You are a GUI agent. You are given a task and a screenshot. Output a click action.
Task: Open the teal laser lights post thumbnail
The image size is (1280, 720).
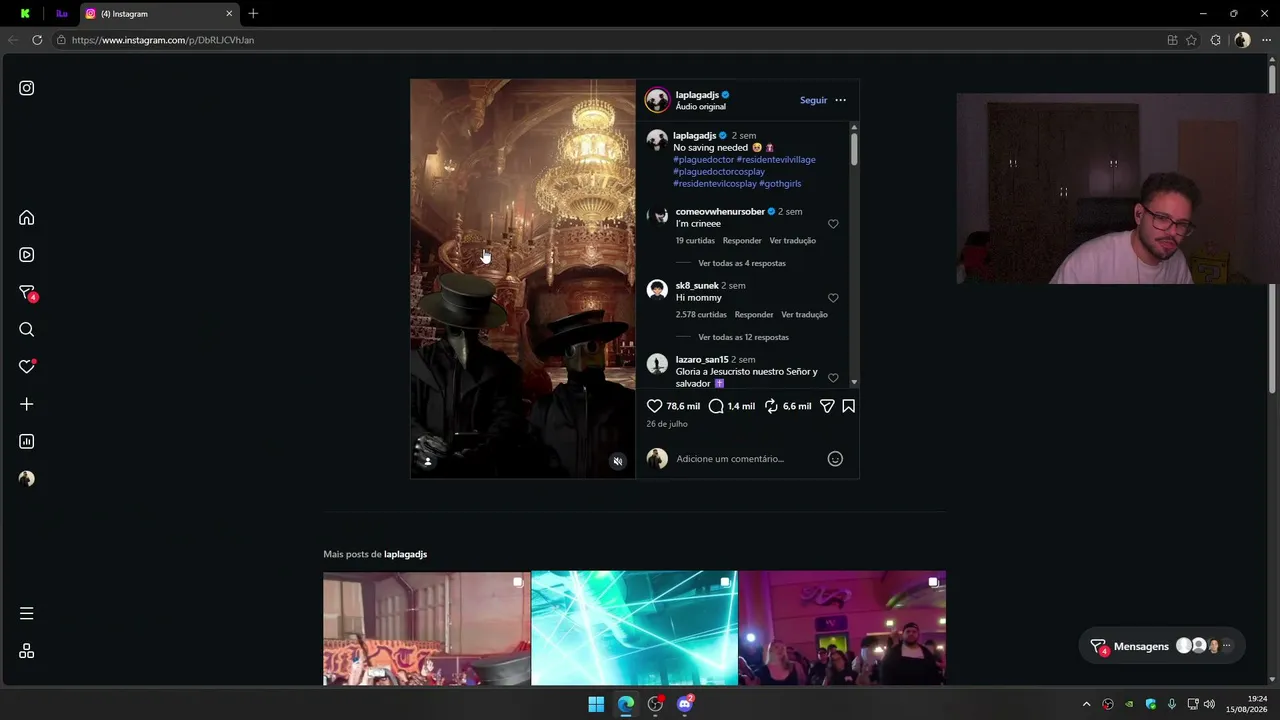[x=634, y=628]
